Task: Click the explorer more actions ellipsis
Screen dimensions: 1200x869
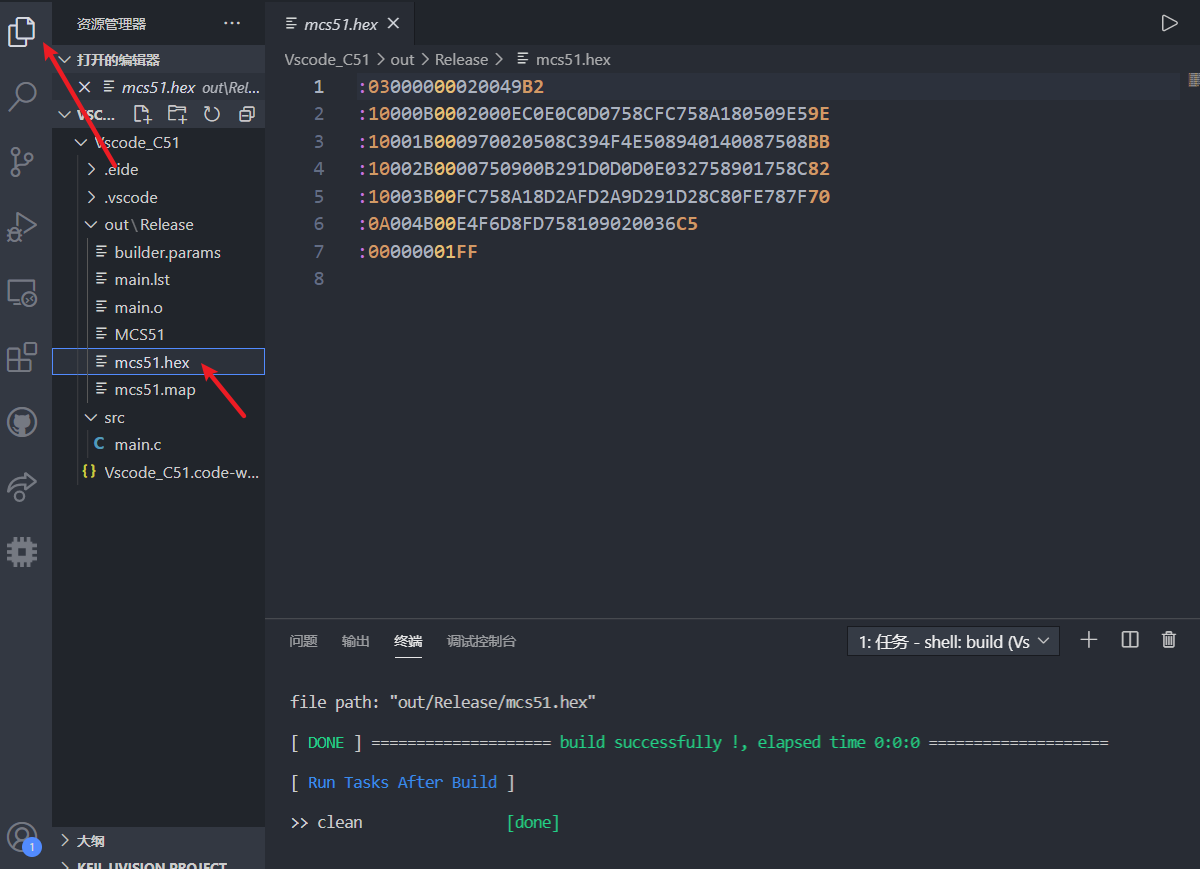Action: point(232,23)
